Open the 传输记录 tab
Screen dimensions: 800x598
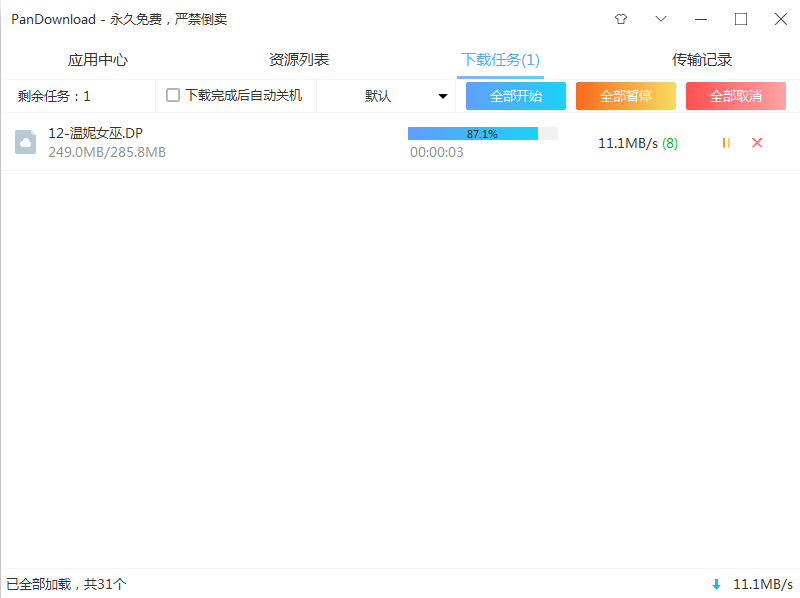click(x=702, y=60)
